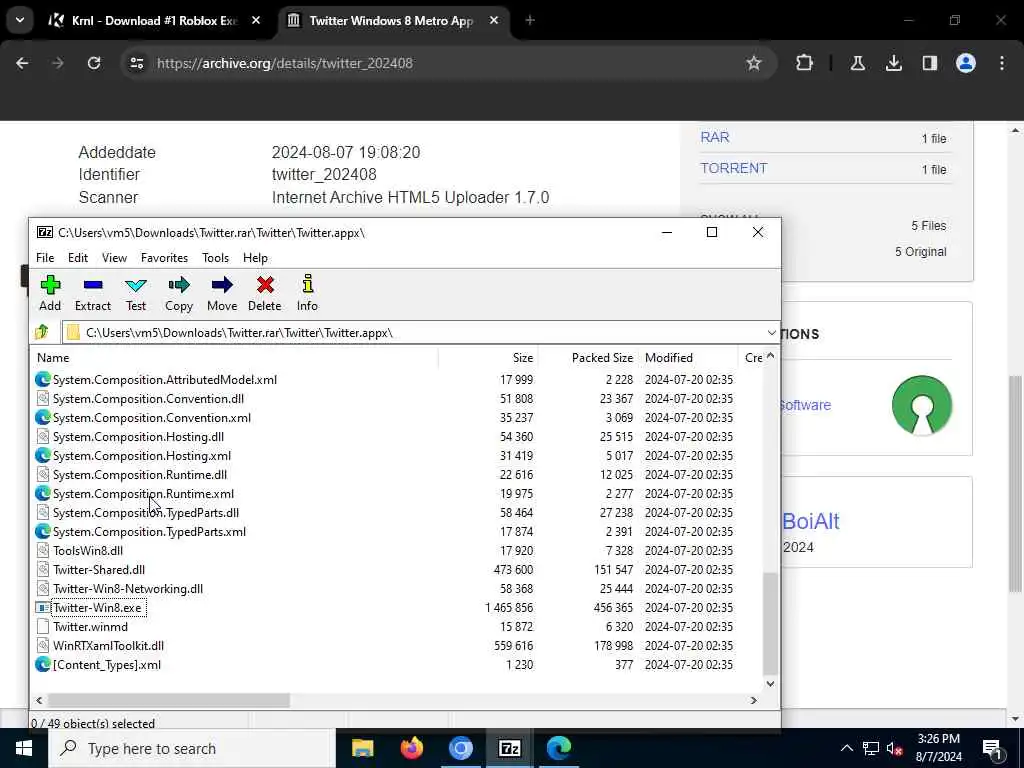This screenshot has width=1024, height=768.
Task: Click the browser back arrow
Action: [x=22, y=63]
